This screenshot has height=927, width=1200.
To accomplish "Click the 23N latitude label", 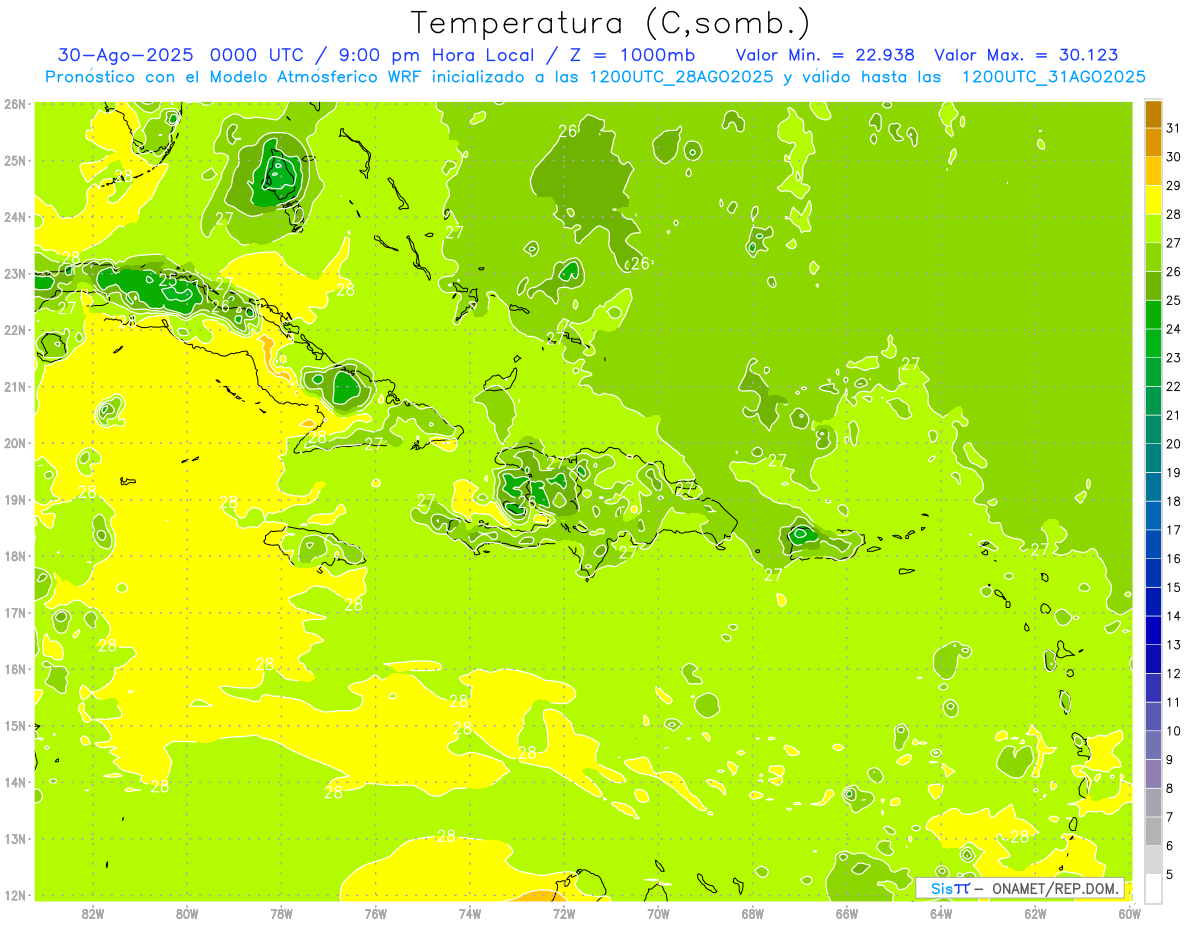I will (x=15, y=273).
